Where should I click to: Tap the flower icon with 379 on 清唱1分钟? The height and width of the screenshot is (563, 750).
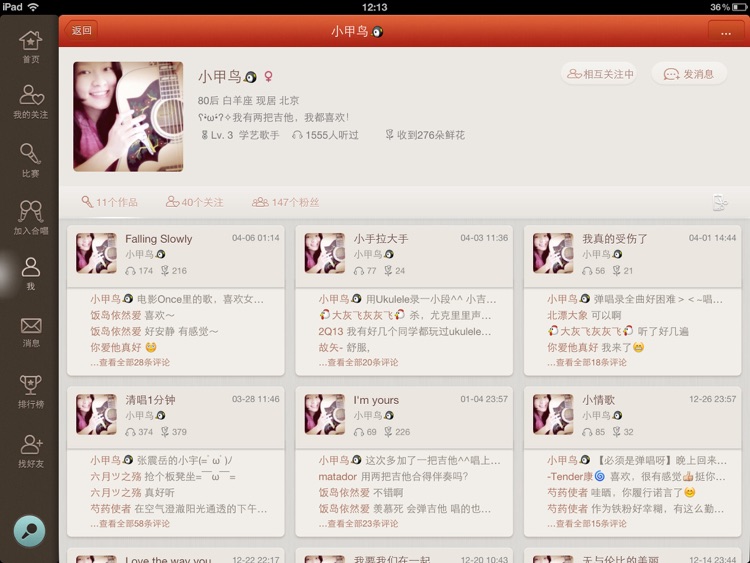(165, 432)
